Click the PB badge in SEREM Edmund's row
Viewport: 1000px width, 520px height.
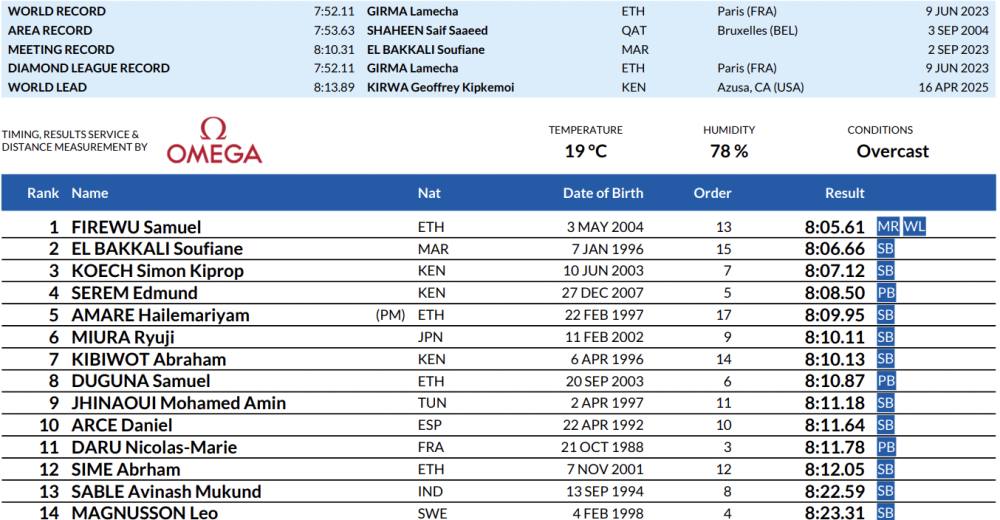coord(886,293)
